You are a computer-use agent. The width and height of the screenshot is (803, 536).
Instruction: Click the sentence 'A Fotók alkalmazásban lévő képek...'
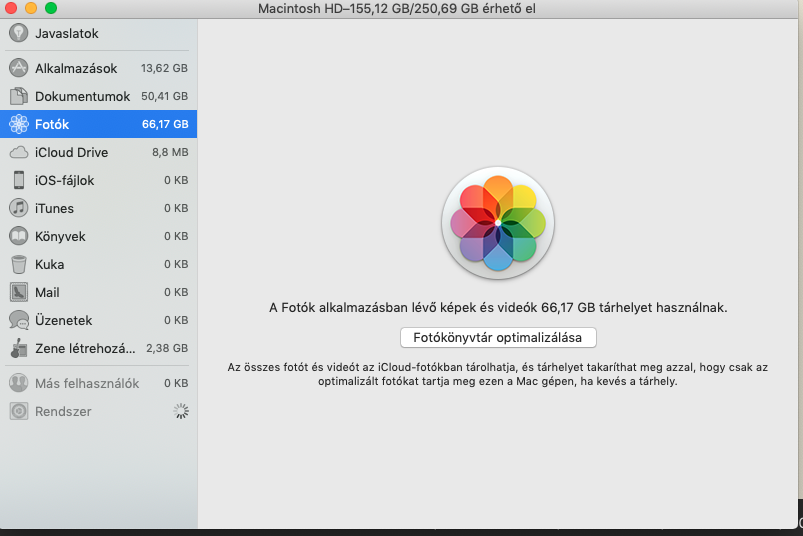(498, 308)
